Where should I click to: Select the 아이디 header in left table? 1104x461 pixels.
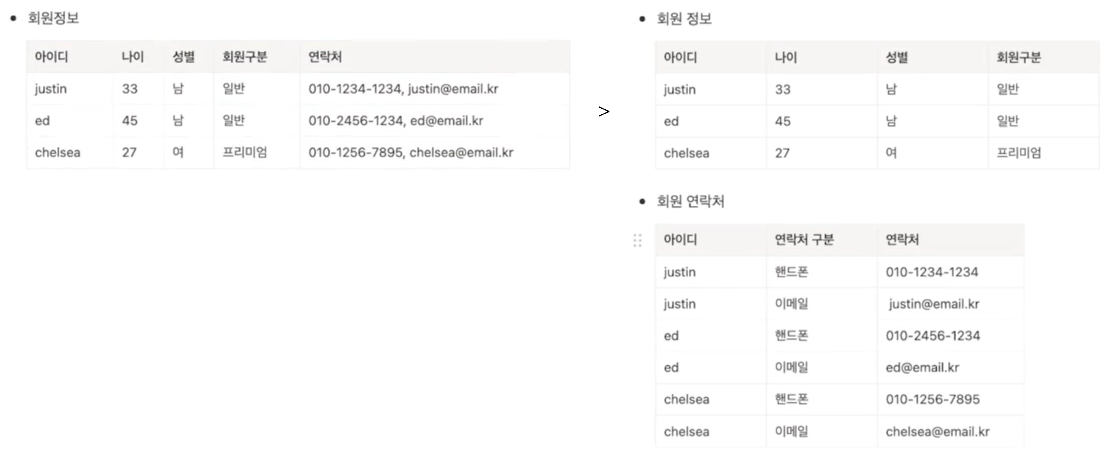click(x=70, y=57)
